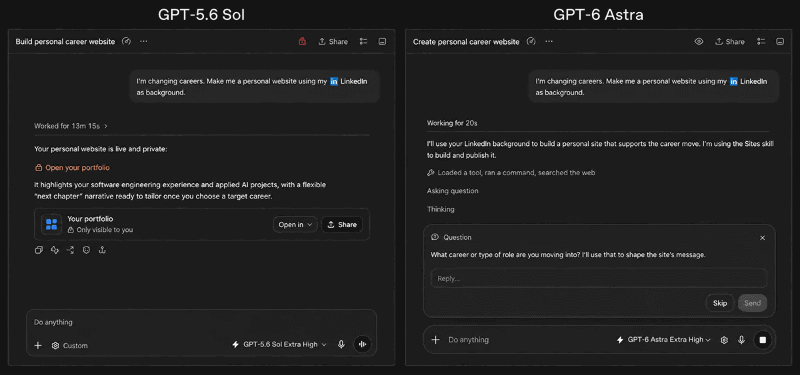
Task: Click the export upload icon below the portfolio card
Action: 102,250
